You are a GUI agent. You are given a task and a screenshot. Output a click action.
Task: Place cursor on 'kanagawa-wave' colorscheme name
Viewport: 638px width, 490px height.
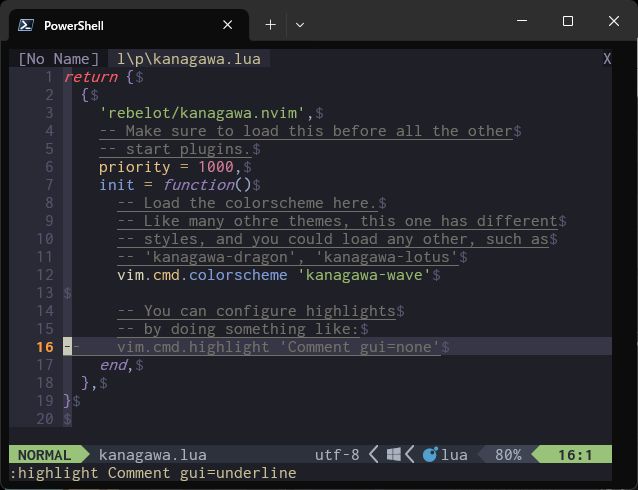363,275
